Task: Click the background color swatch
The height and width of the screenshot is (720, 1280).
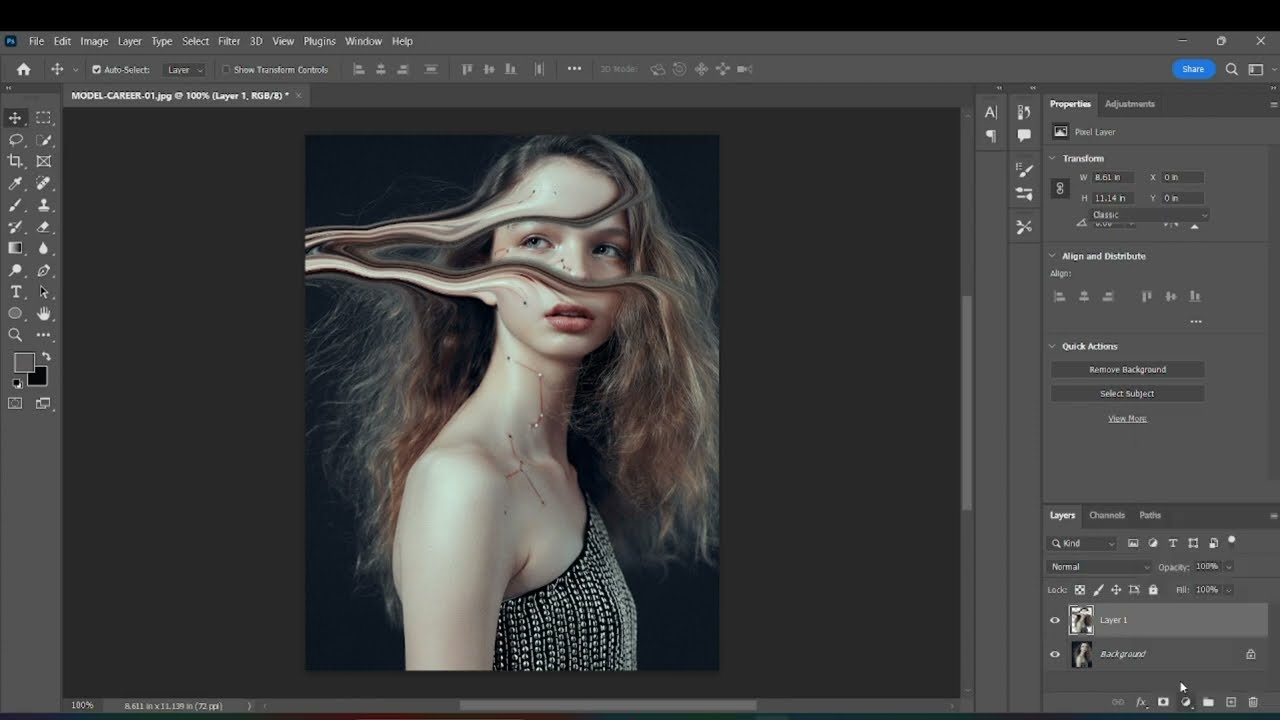Action: tap(37, 376)
